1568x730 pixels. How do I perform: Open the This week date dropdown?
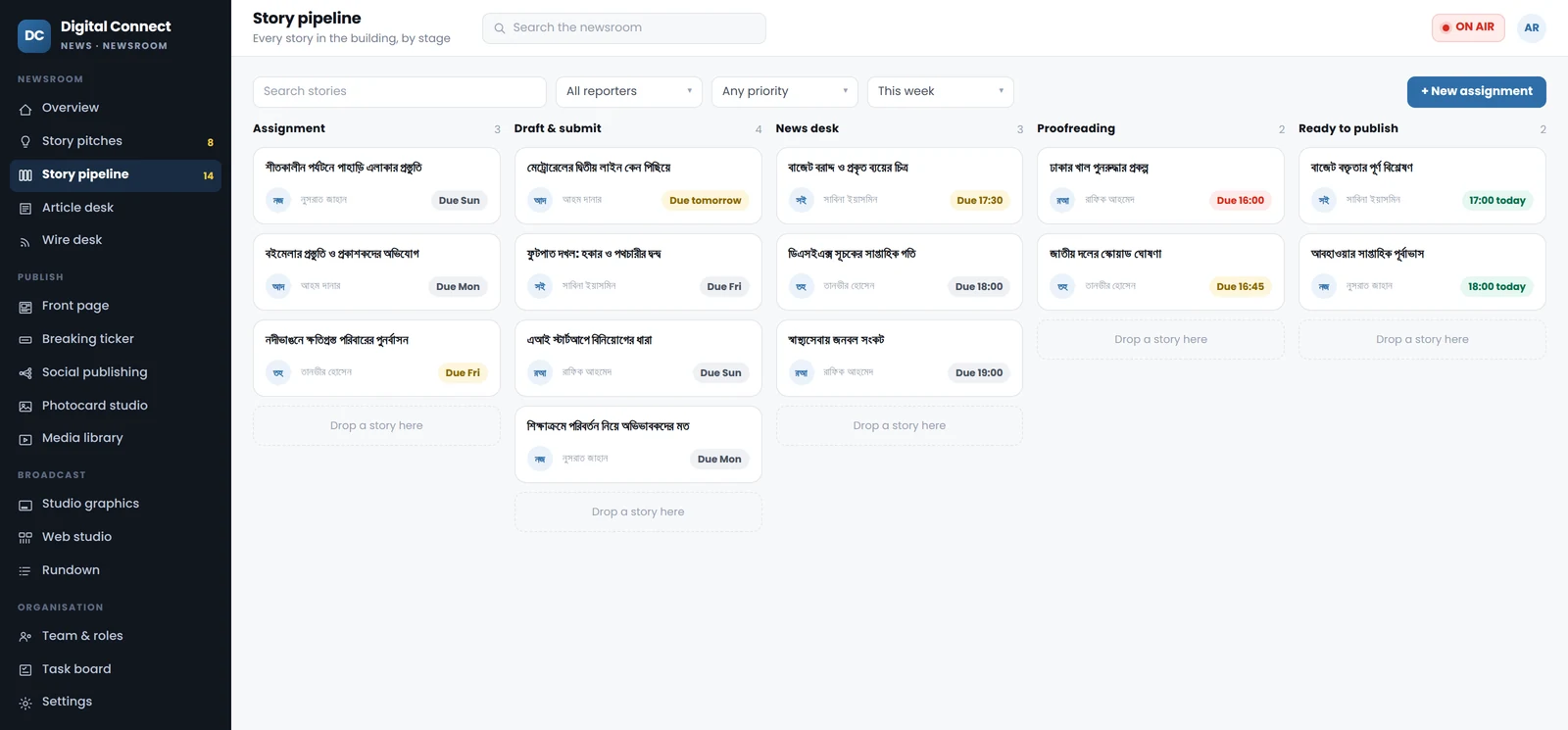[941, 91]
